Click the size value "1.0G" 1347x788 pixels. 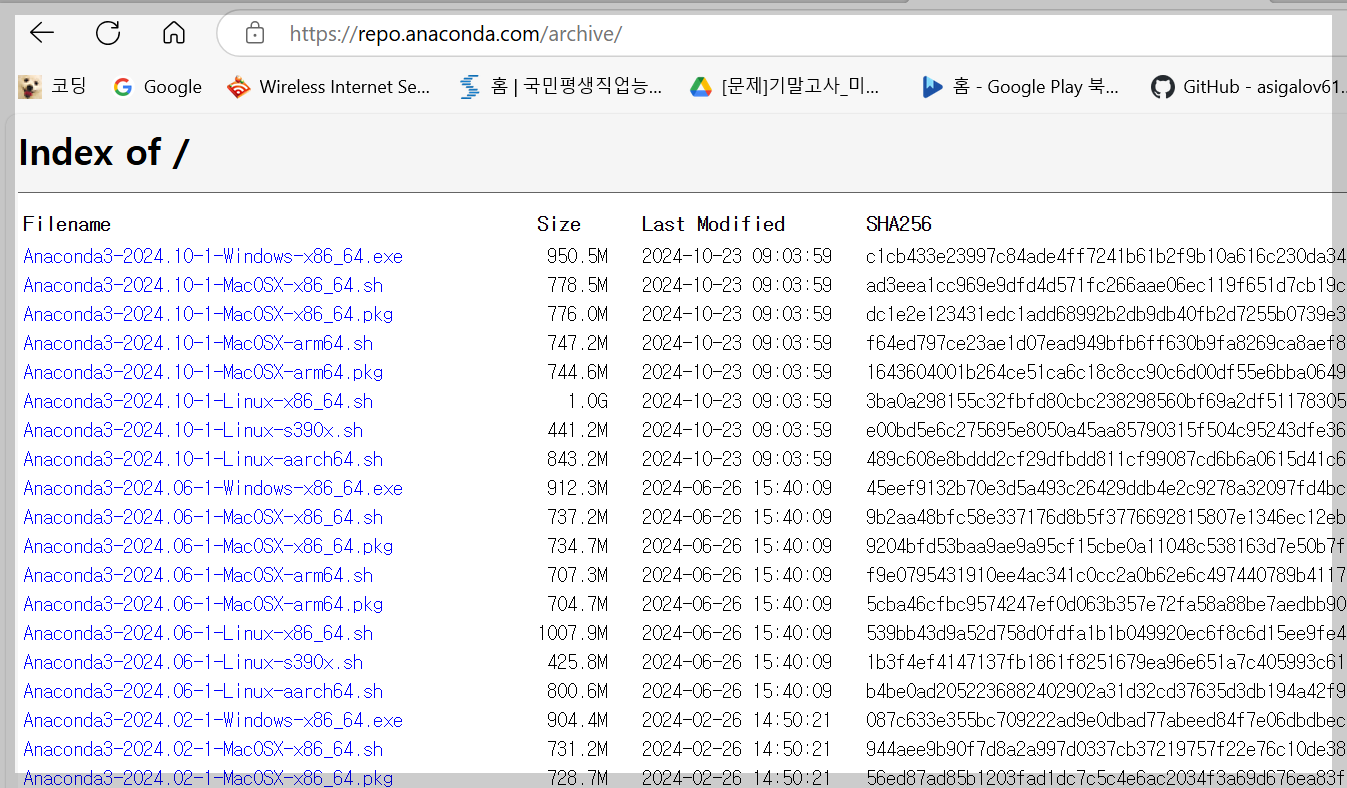pos(587,401)
